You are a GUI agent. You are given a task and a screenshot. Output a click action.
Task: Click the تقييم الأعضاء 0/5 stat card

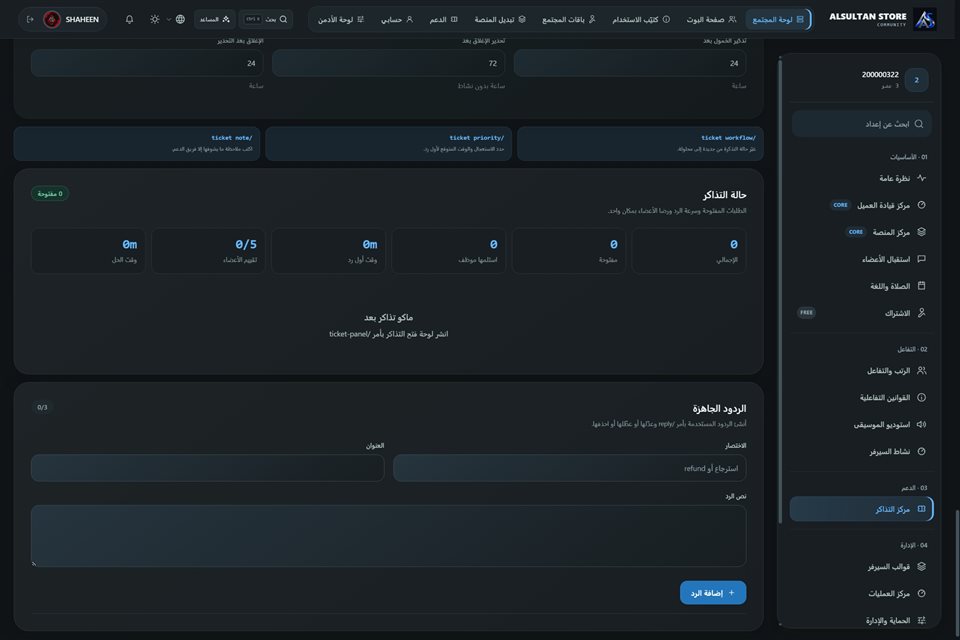(x=209, y=251)
